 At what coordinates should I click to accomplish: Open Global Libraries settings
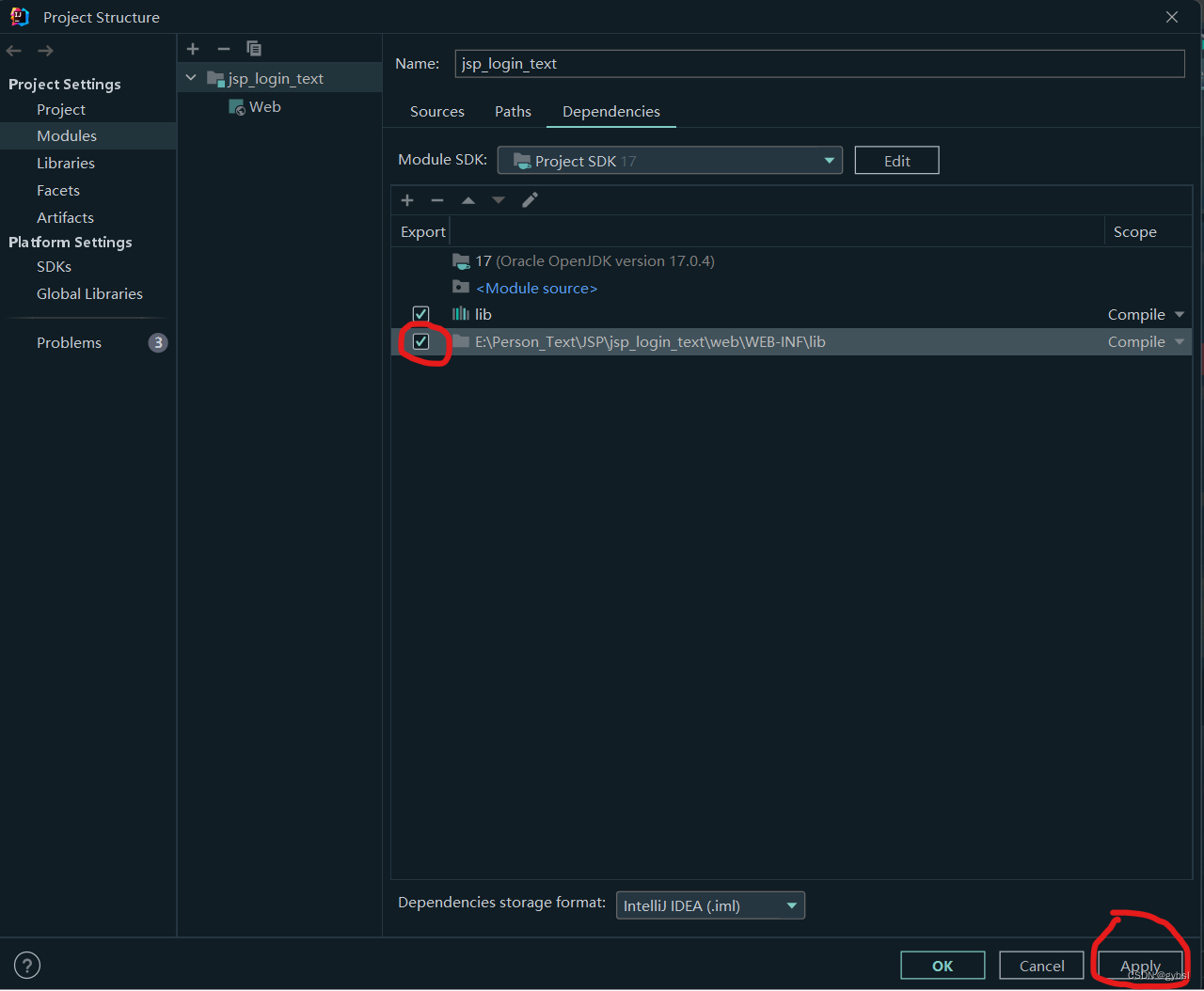(89, 294)
